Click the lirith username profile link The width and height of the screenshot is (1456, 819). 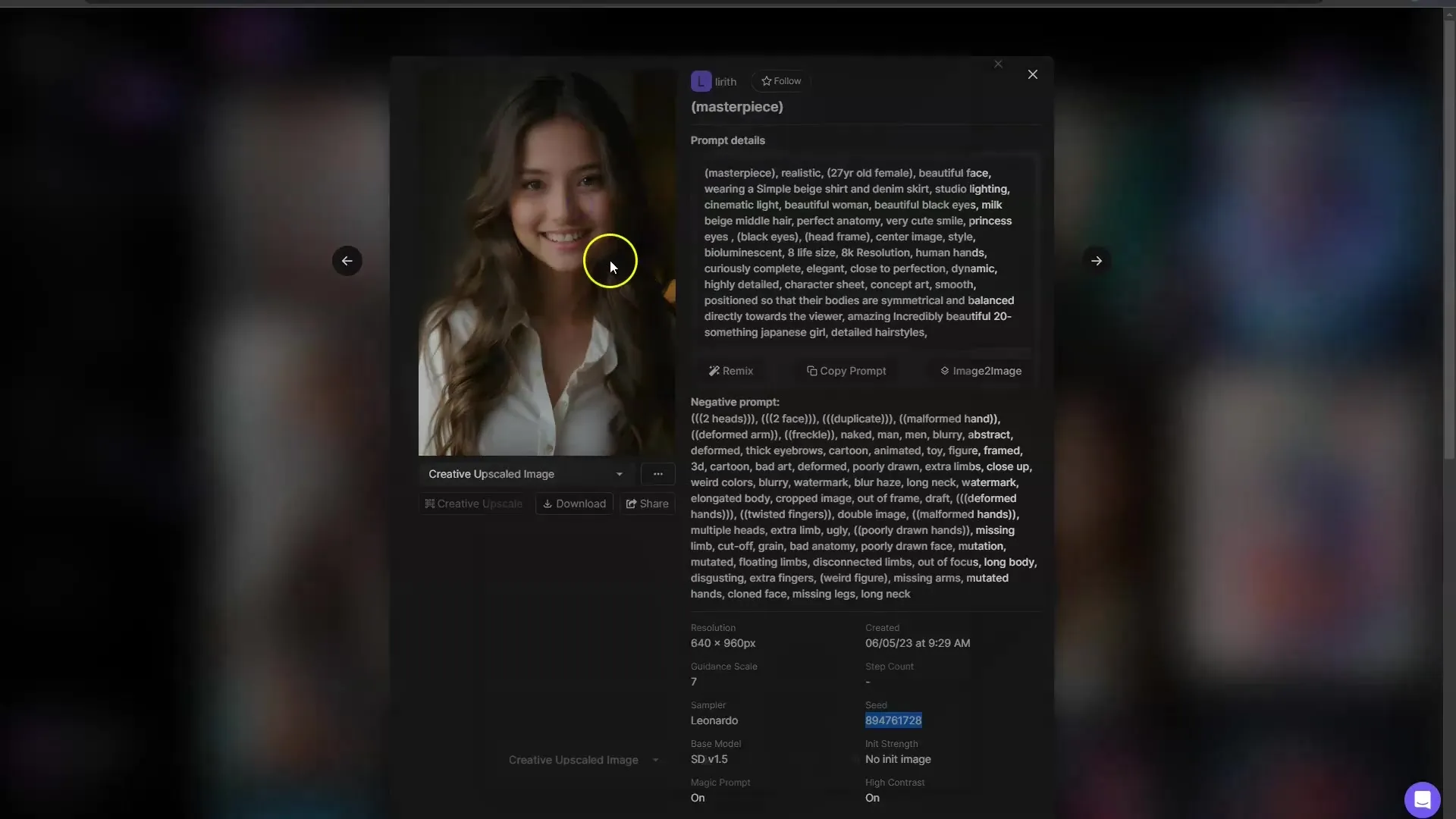point(725,82)
